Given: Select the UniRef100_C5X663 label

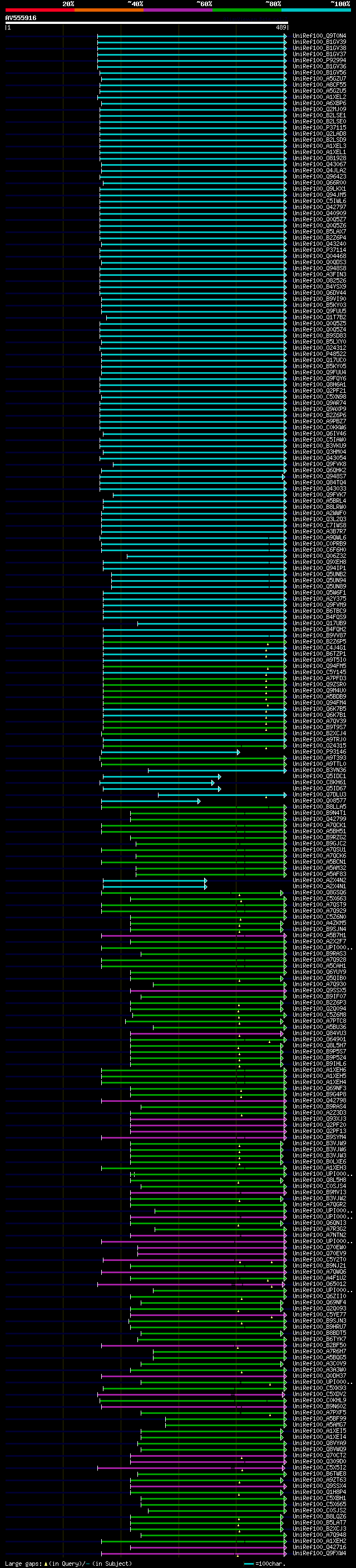Looking at the screenshot, I should click(x=319, y=899).
